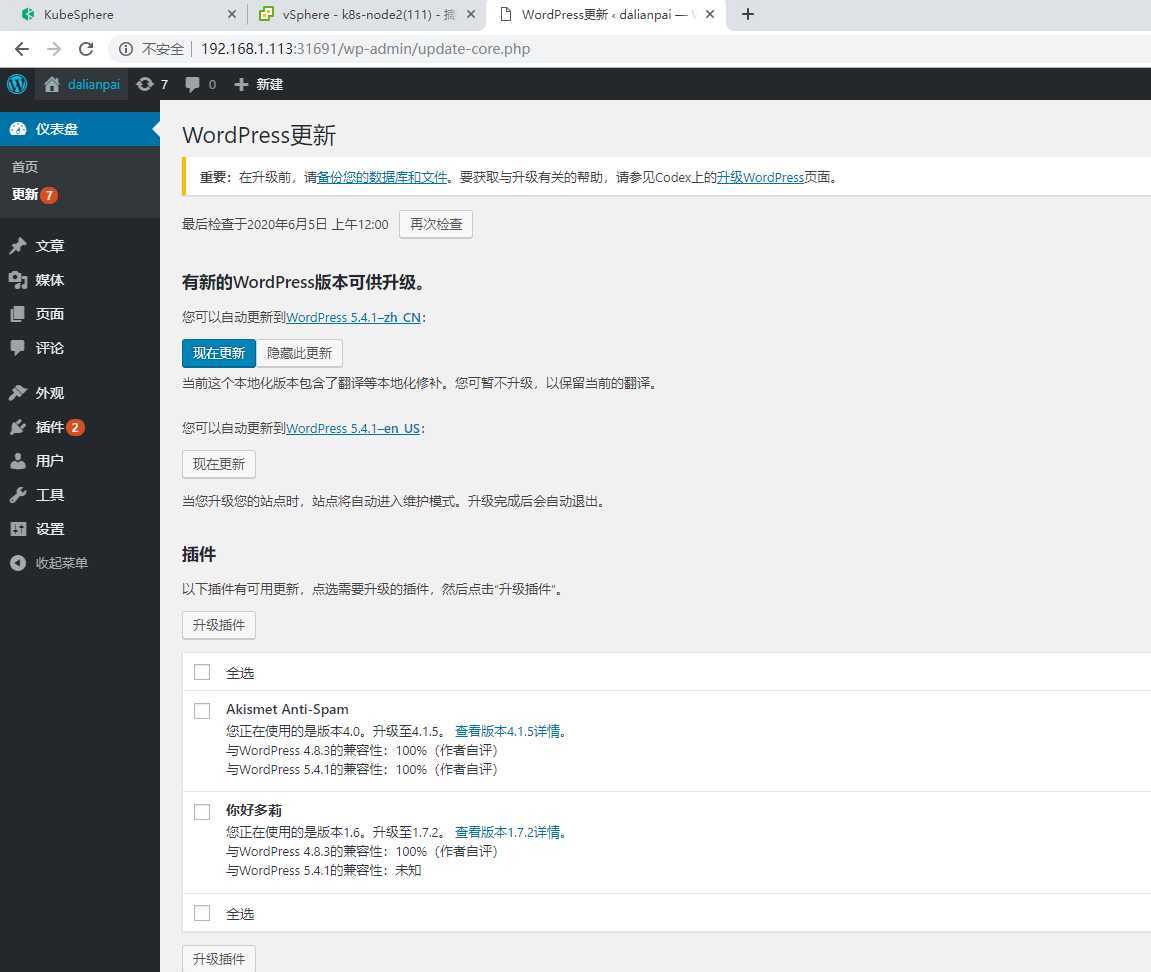Click the pushpin icon for 文章

(18, 246)
